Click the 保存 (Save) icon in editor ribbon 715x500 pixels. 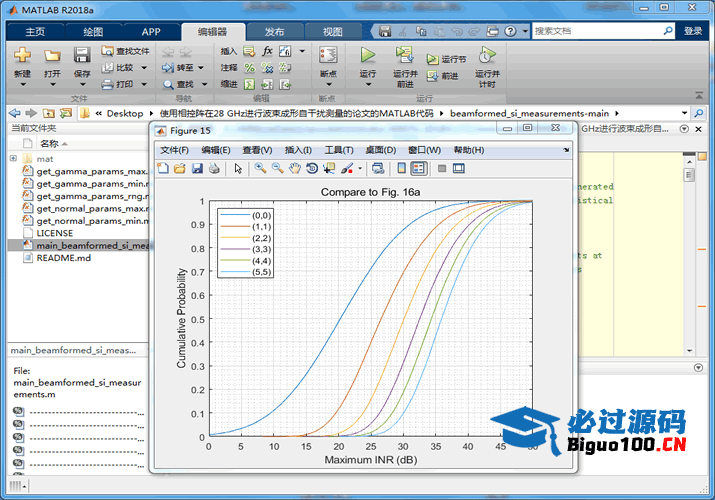pyautogui.click(x=82, y=55)
